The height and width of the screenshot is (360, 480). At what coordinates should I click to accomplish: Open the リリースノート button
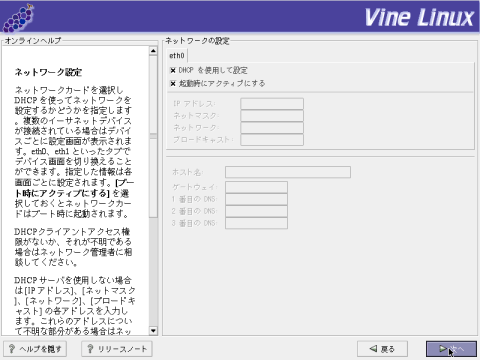pyautogui.click(x=117, y=349)
